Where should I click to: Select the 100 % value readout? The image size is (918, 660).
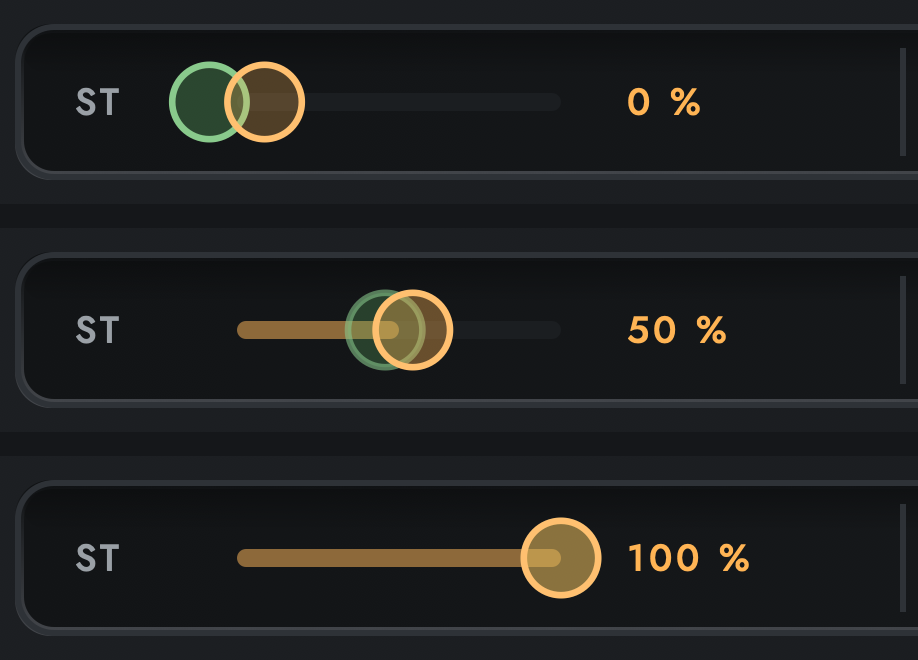click(688, 558)
